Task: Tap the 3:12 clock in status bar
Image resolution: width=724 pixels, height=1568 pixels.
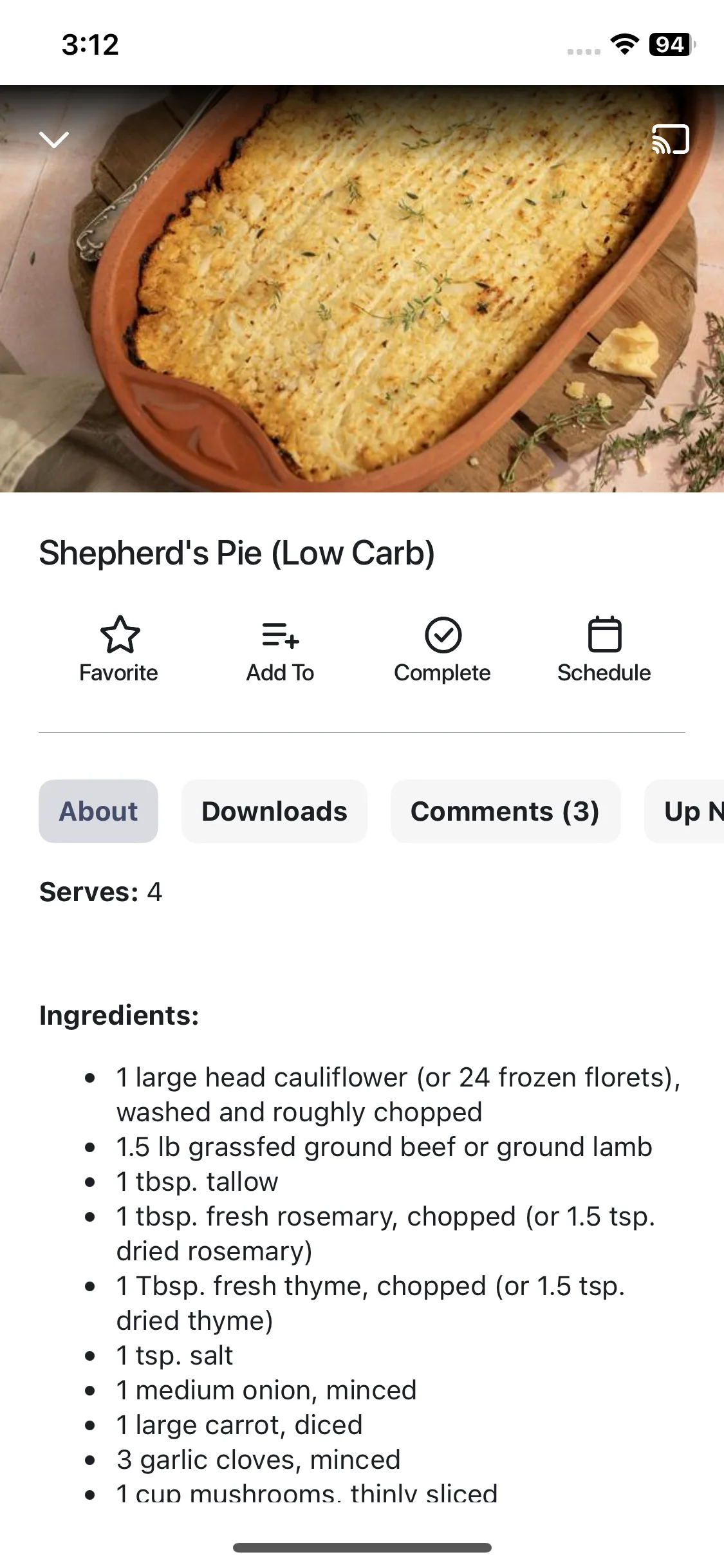Action: [x=90, y=44]
